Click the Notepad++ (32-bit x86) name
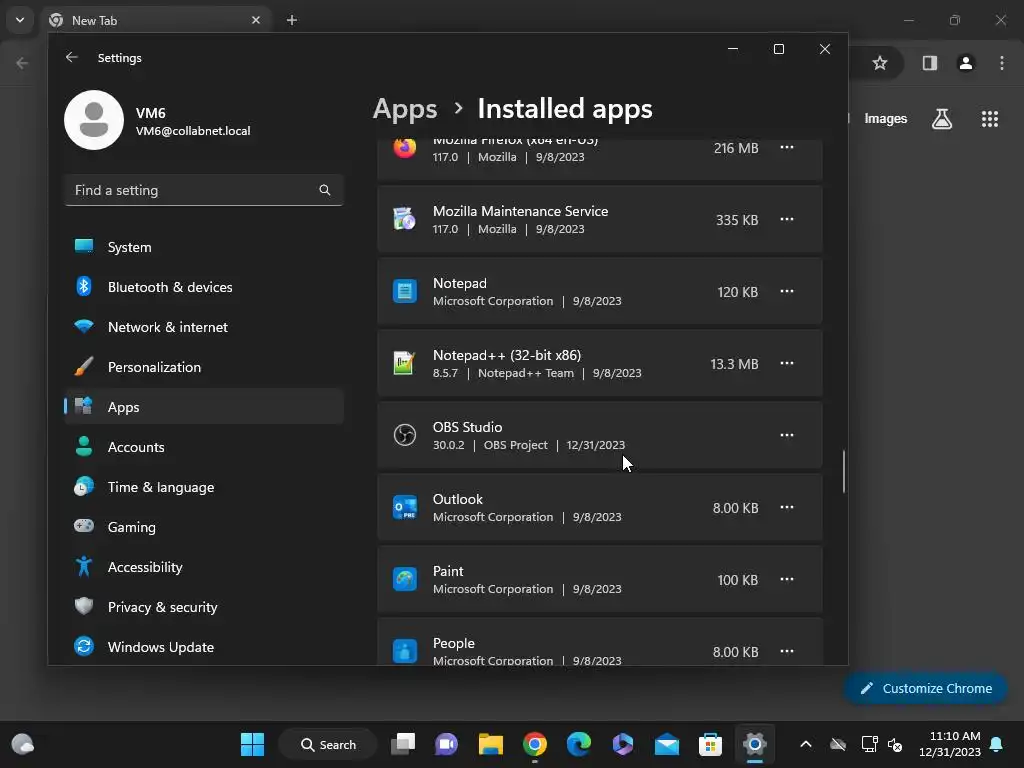1024x768 pixels. 507,355
